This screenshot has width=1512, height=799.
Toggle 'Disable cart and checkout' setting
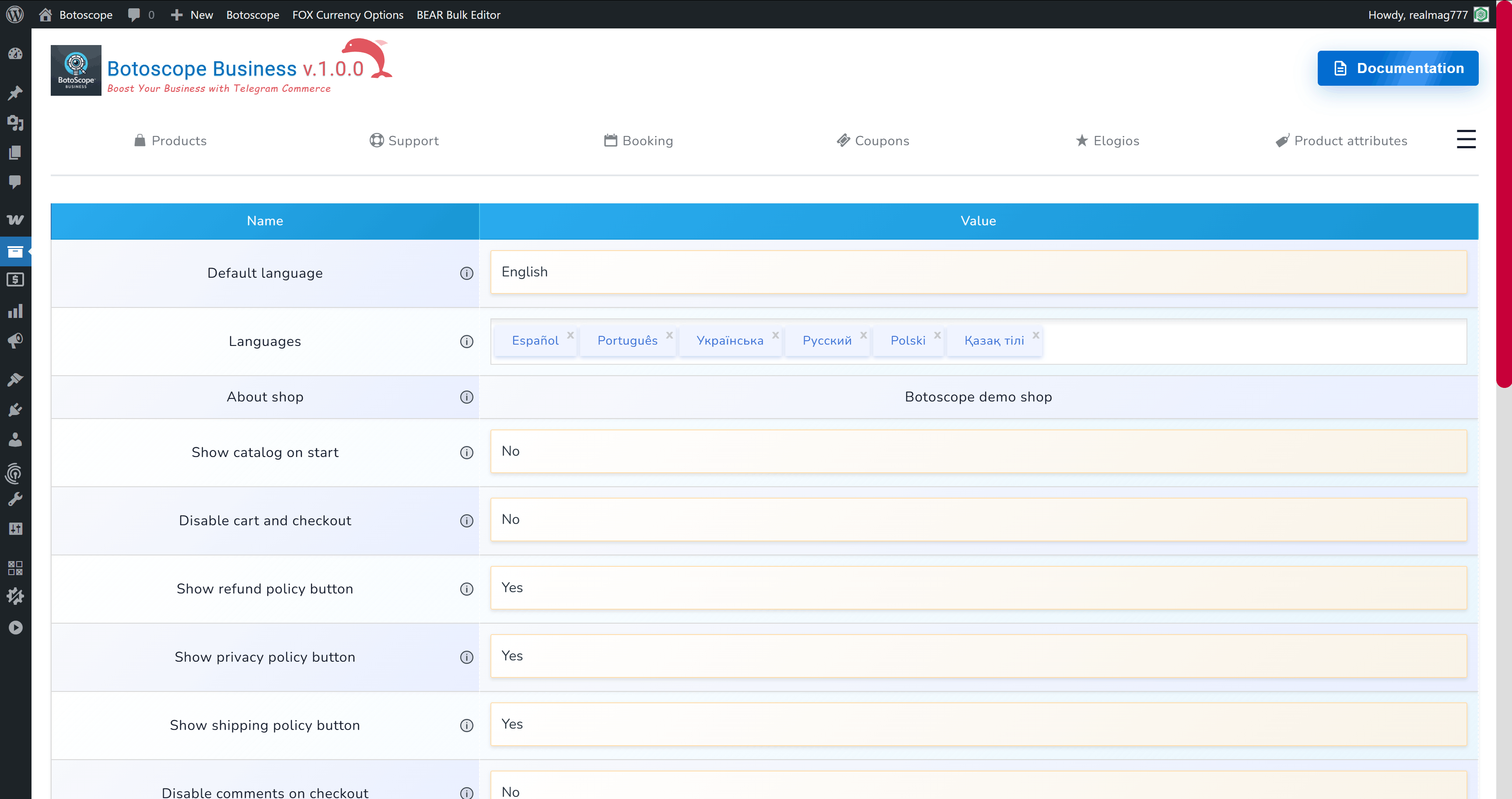[x=977, y=520]
